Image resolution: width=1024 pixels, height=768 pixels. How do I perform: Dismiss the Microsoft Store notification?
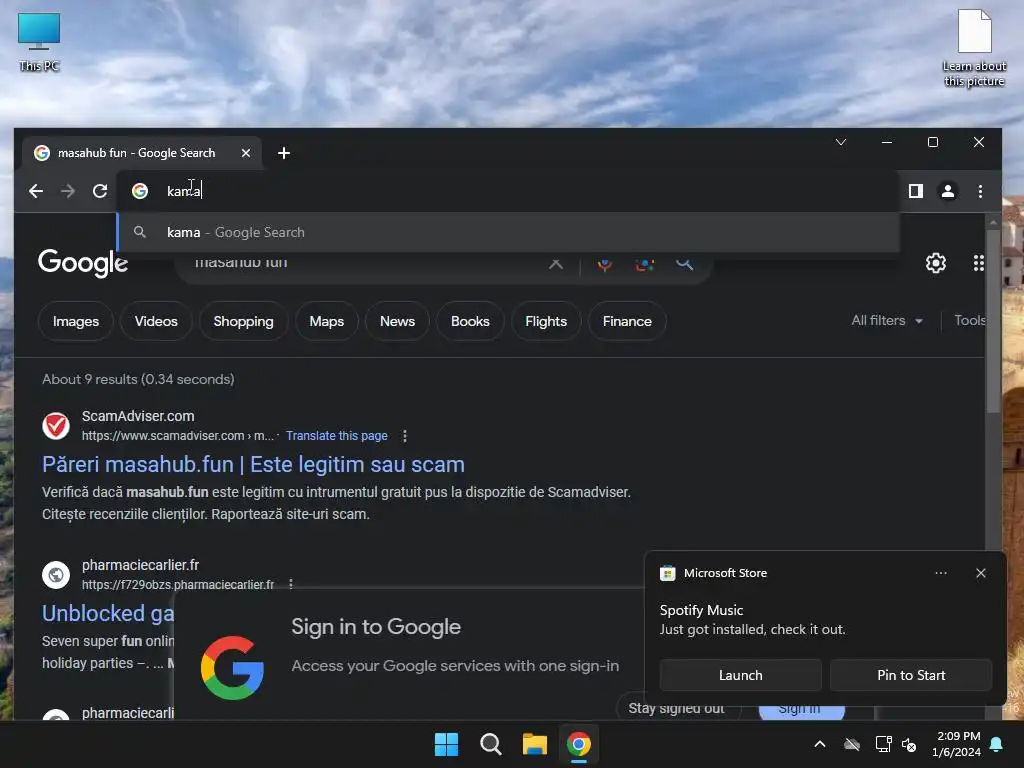pos(980,573)
